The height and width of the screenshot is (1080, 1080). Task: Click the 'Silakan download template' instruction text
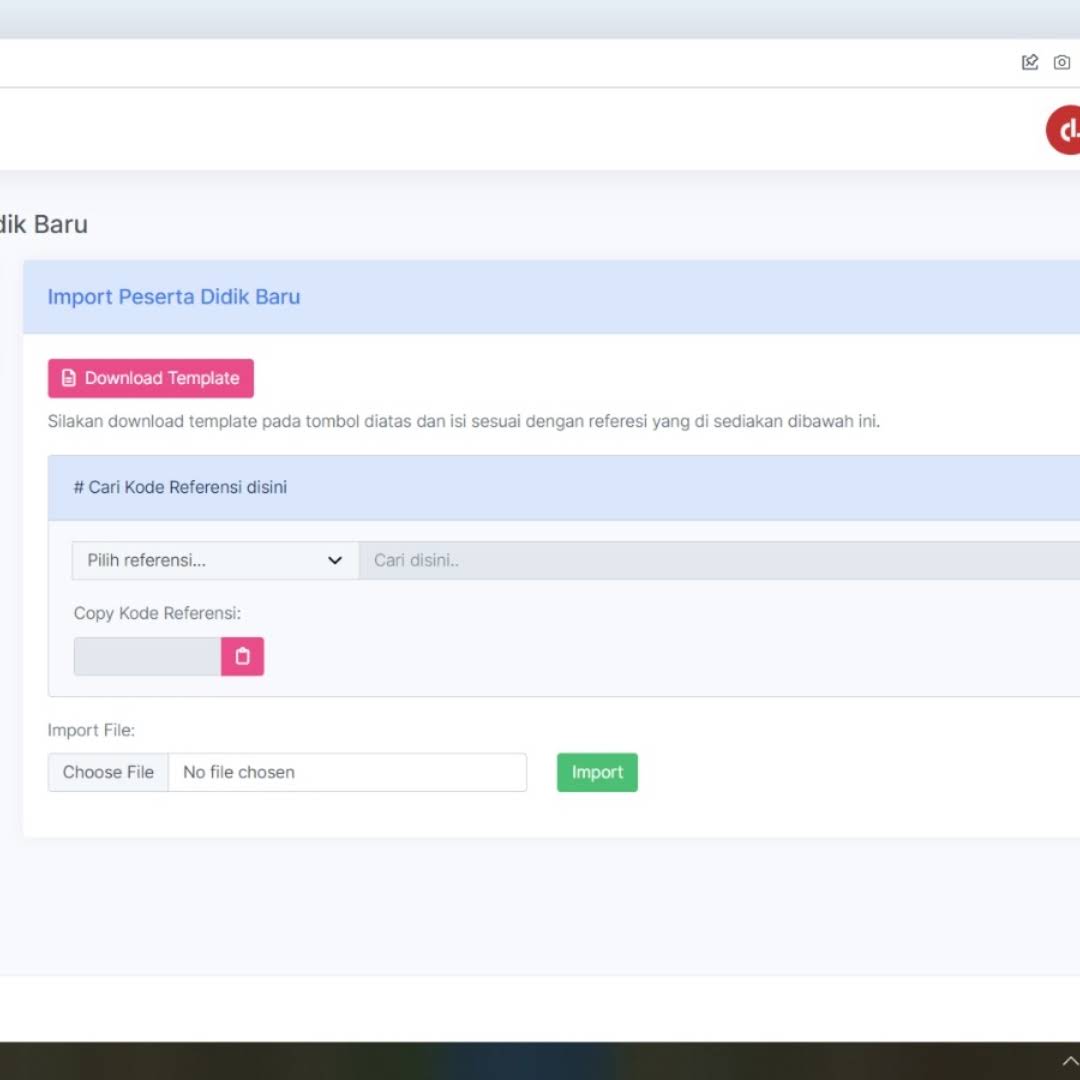pyautogui.click(x=463, y=421)
